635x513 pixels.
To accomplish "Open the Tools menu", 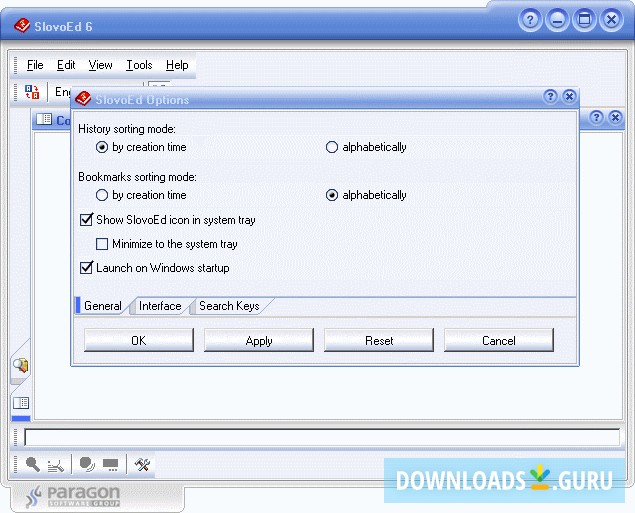I will [139, 65].
